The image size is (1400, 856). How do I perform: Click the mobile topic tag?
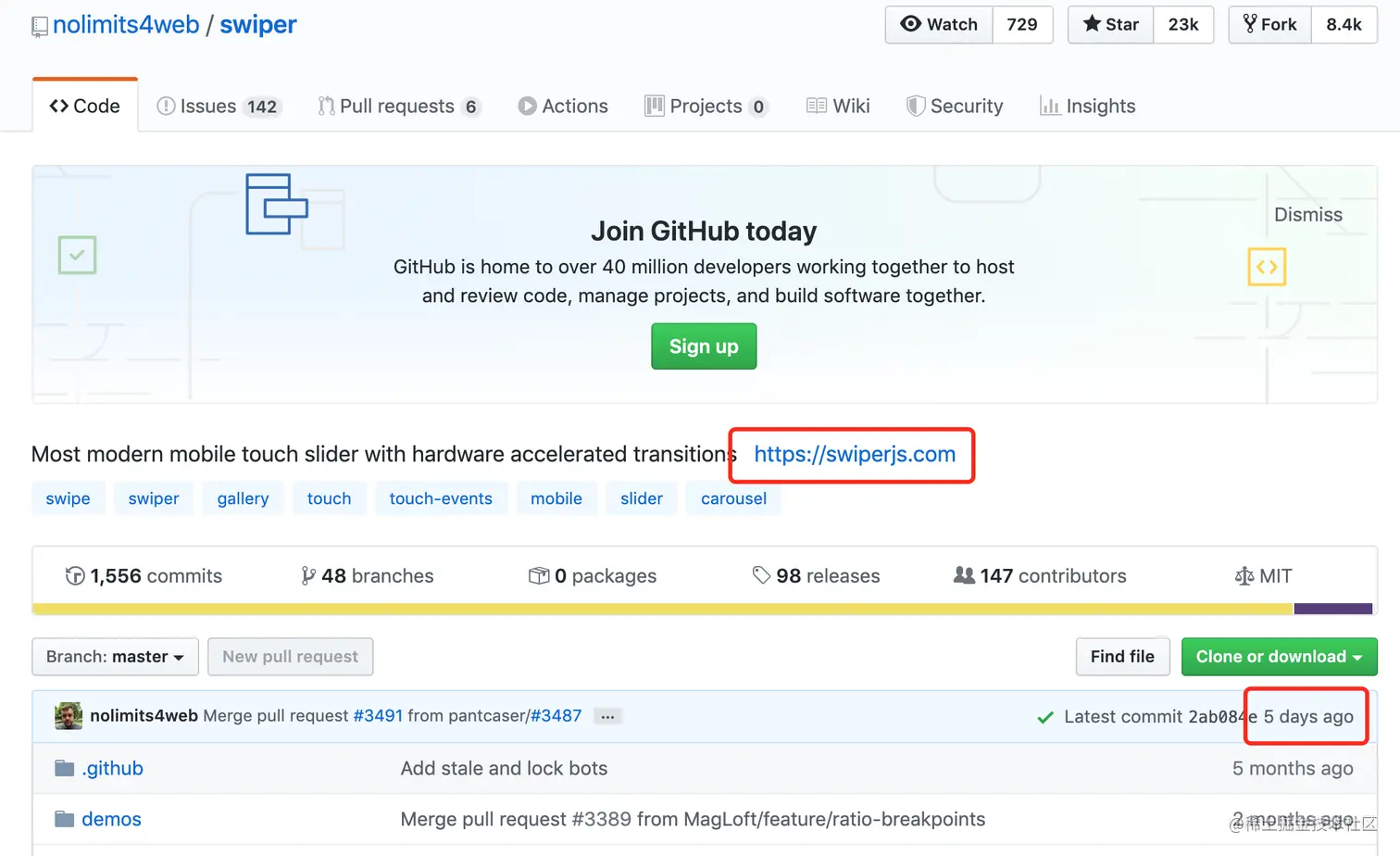[x=556, y=498]
